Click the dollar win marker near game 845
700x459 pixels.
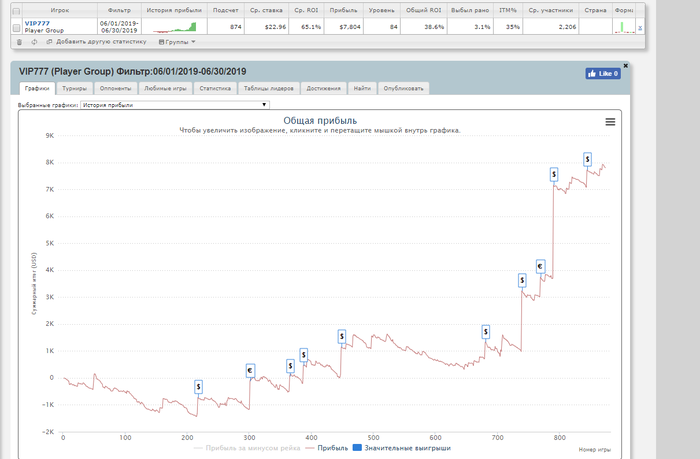[x=588, y=159]
